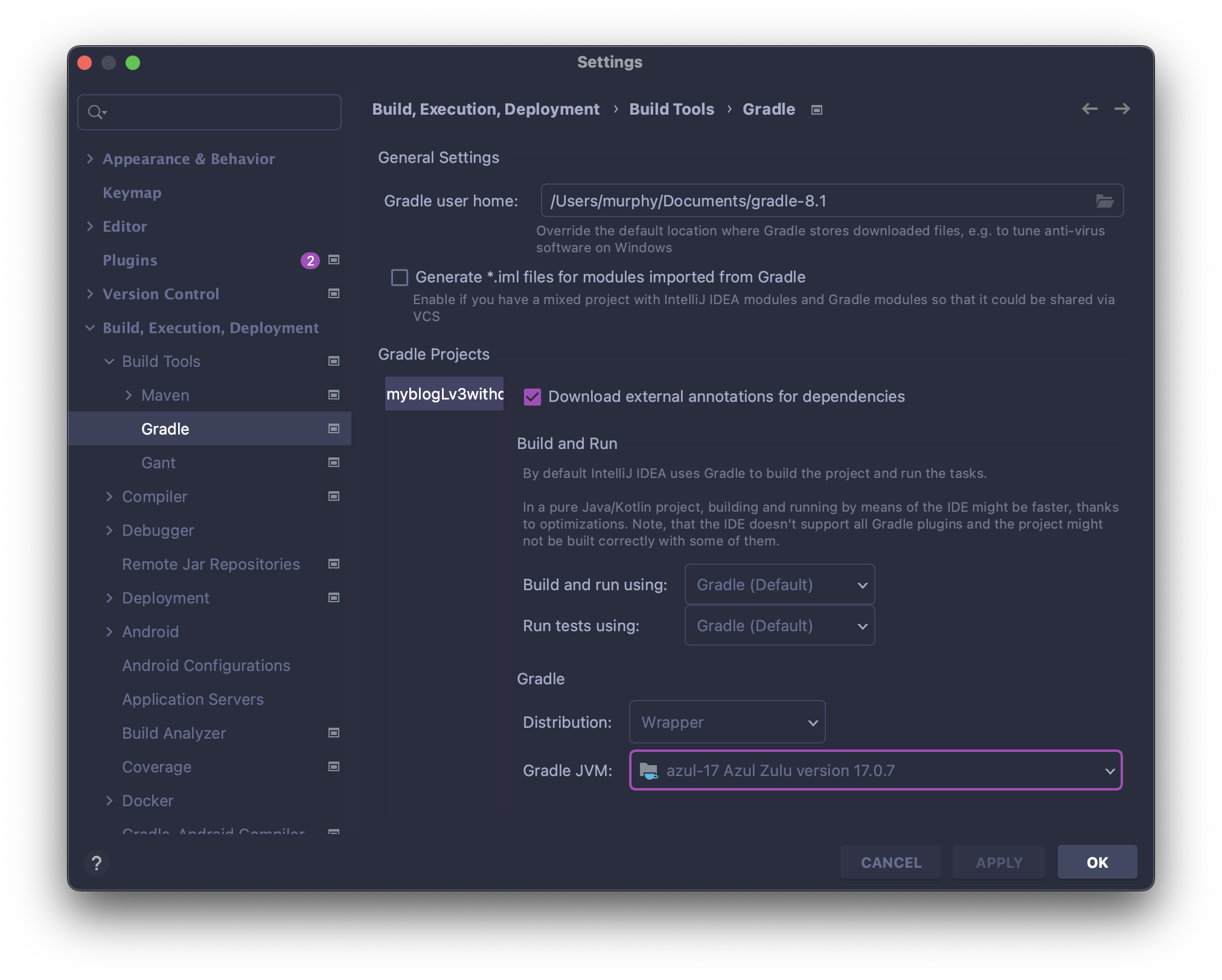Click project icon next to Deployment
1222x980 pixels.
(x=333, y=597)
